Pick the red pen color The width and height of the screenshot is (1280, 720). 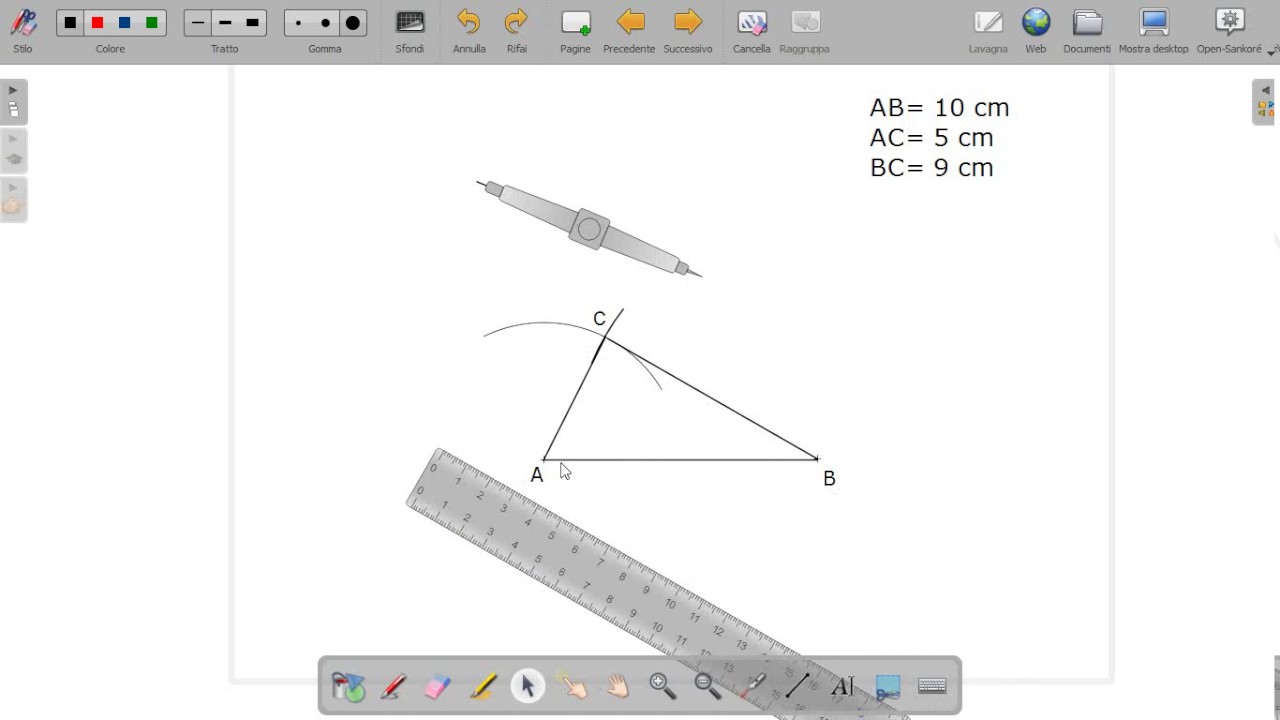pyautogui.click(x=97, y=23)
